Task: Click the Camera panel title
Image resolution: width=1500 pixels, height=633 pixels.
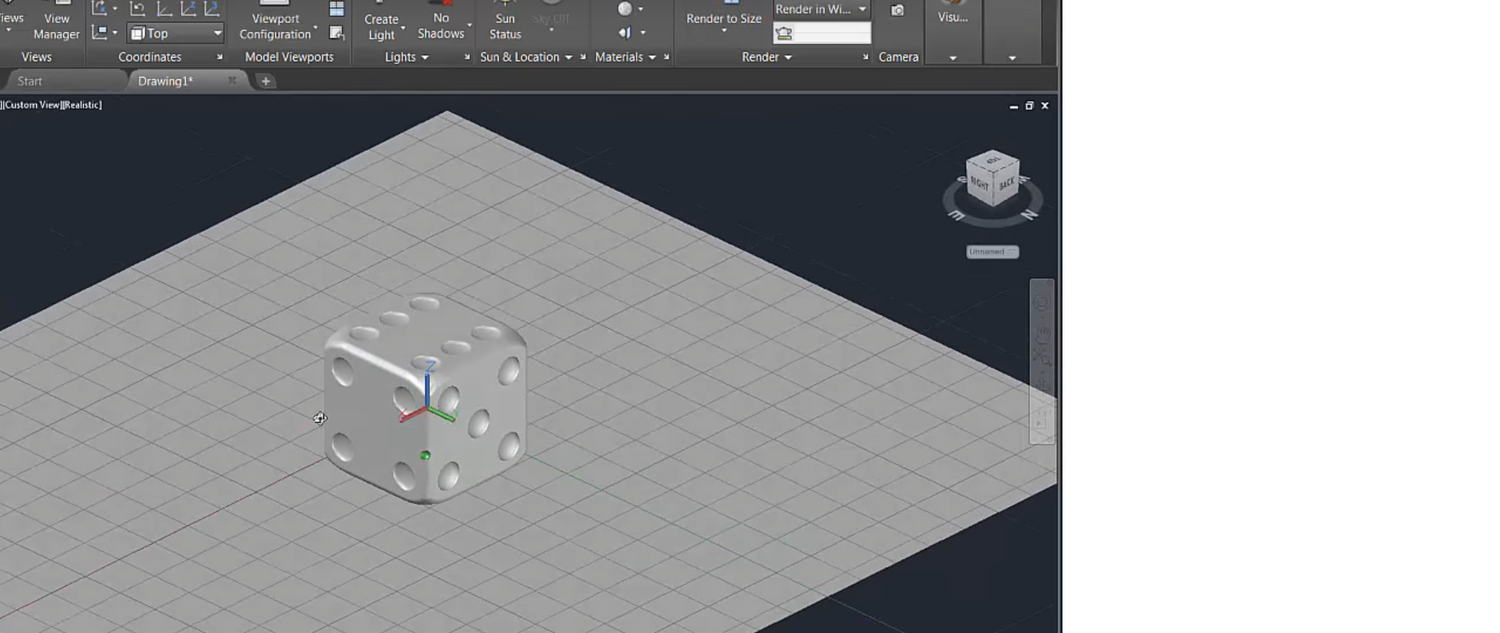Action: click(x=898, y=57)
